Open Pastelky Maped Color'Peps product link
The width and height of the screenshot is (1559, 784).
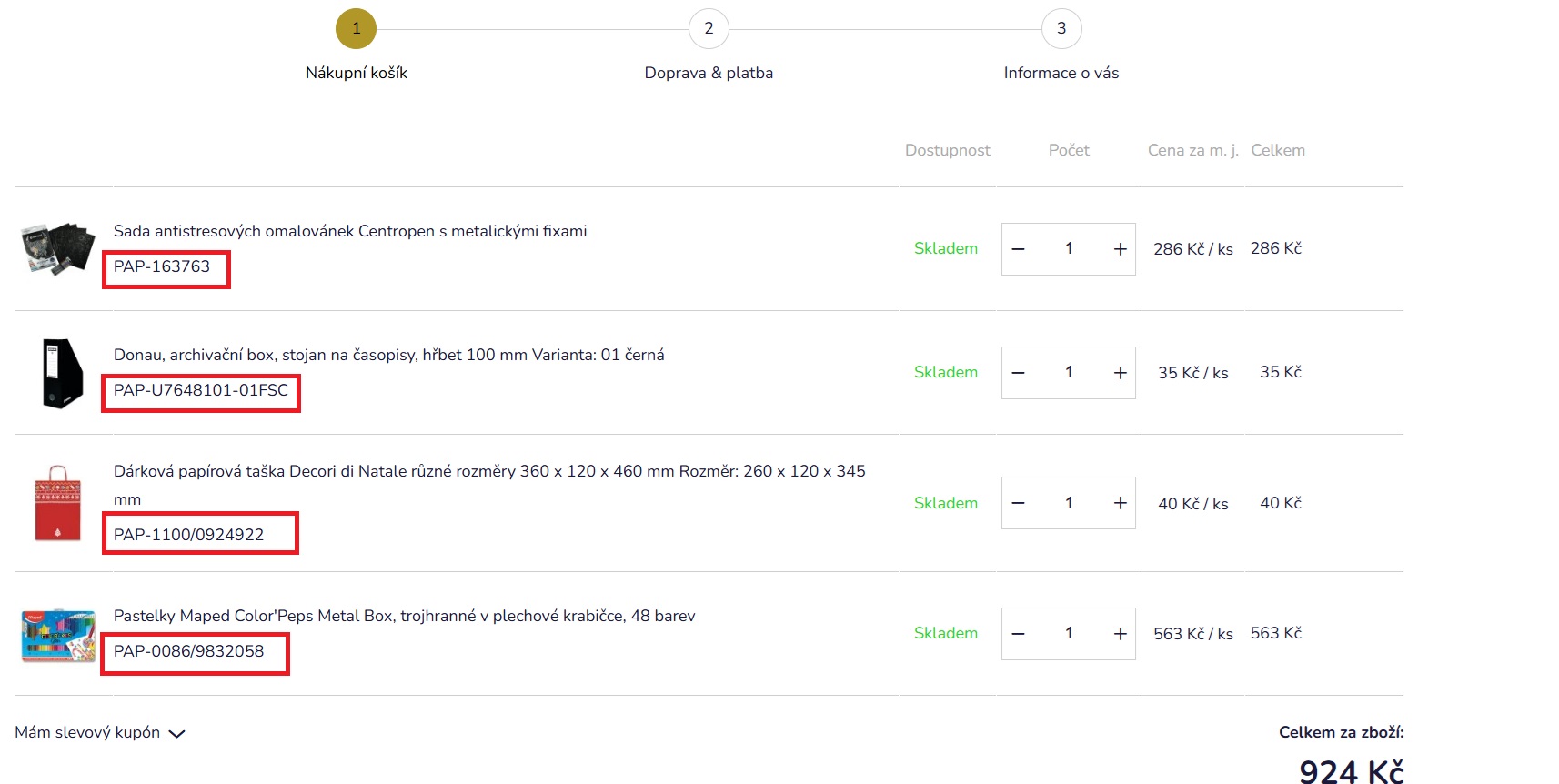click(404, 616)
